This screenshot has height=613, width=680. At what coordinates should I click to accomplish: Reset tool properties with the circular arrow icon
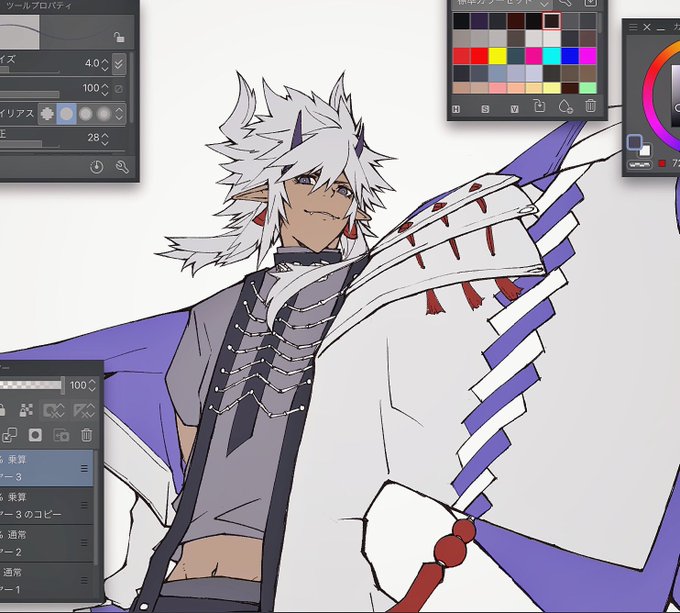[96, 167]
